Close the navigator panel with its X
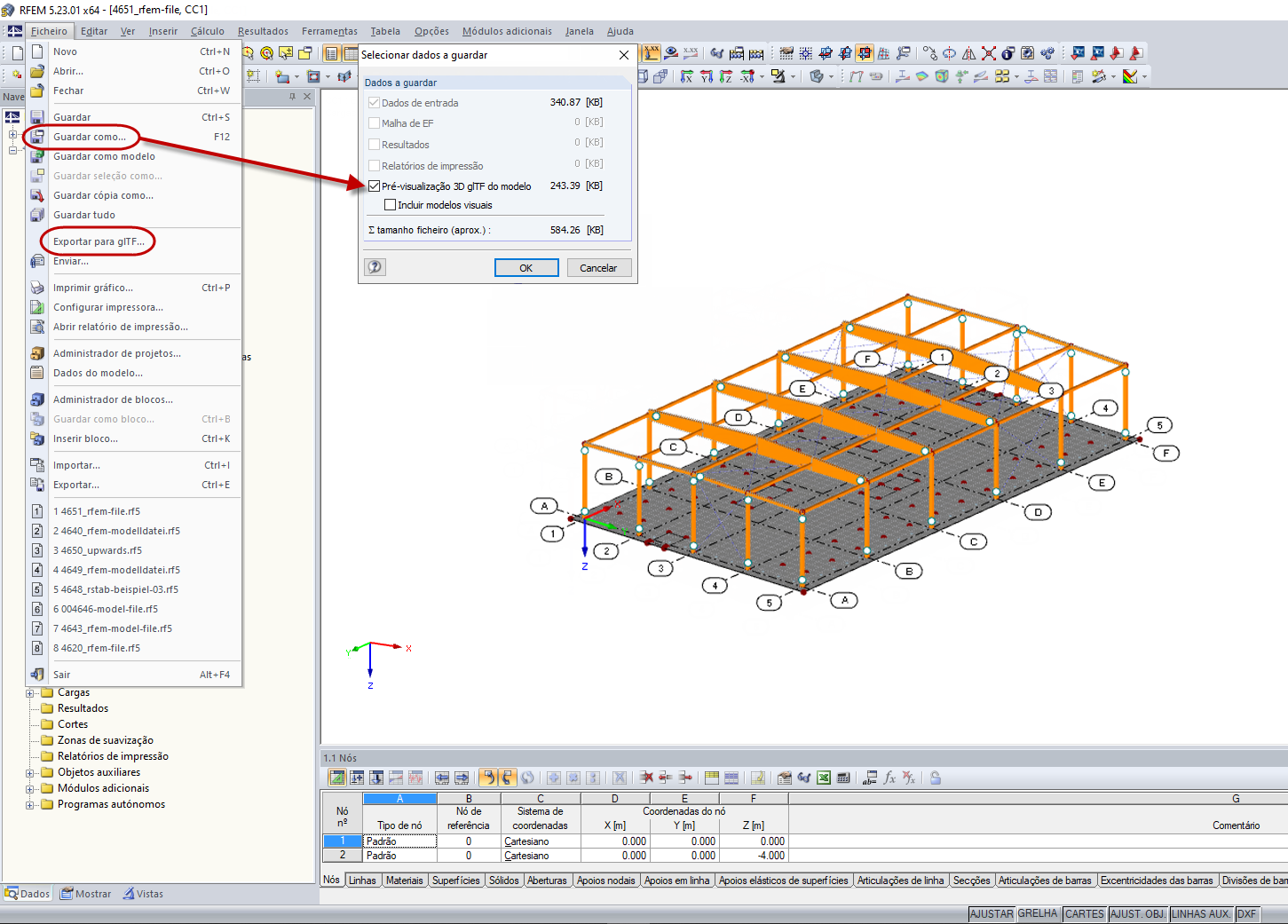Image resolution: width=1288 pixels, height=924 pixels. click(307, 97)
